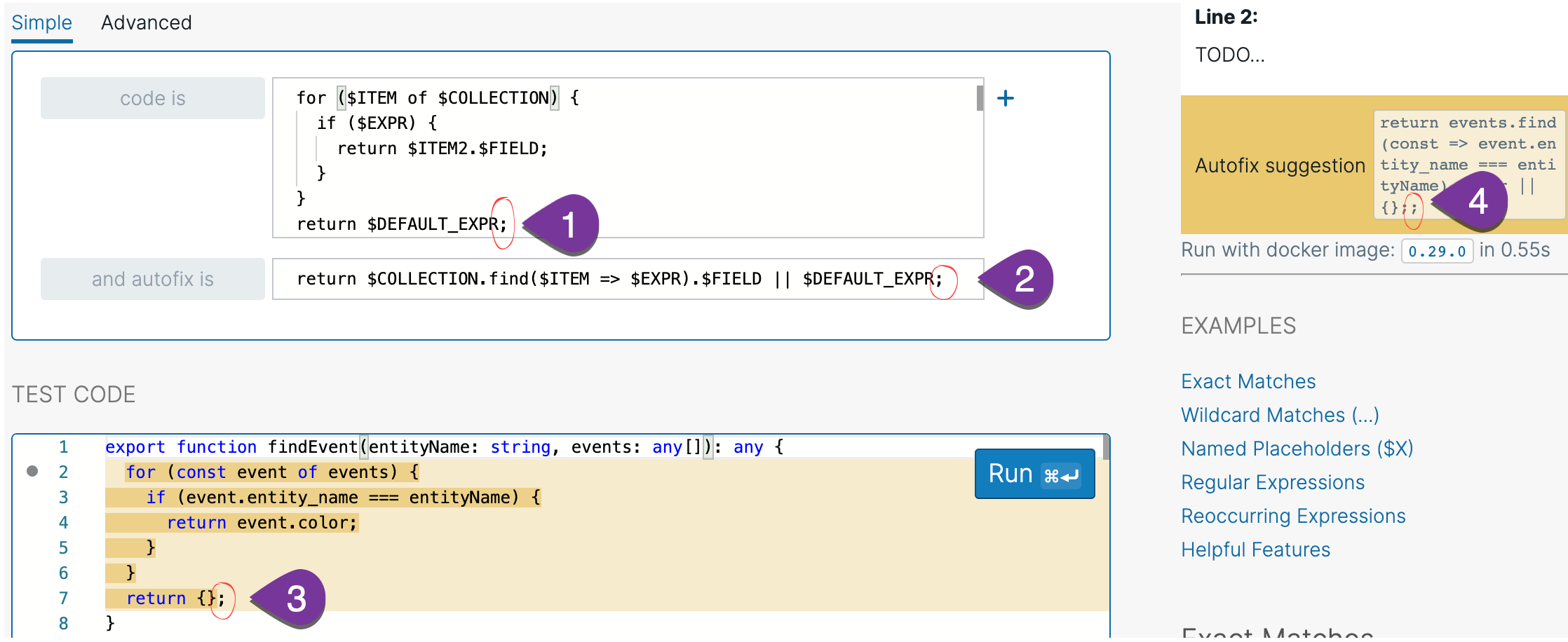This screenshot has height=642, width=1568.
Task: Click purple callout marker 3
Action: (297, 598)
